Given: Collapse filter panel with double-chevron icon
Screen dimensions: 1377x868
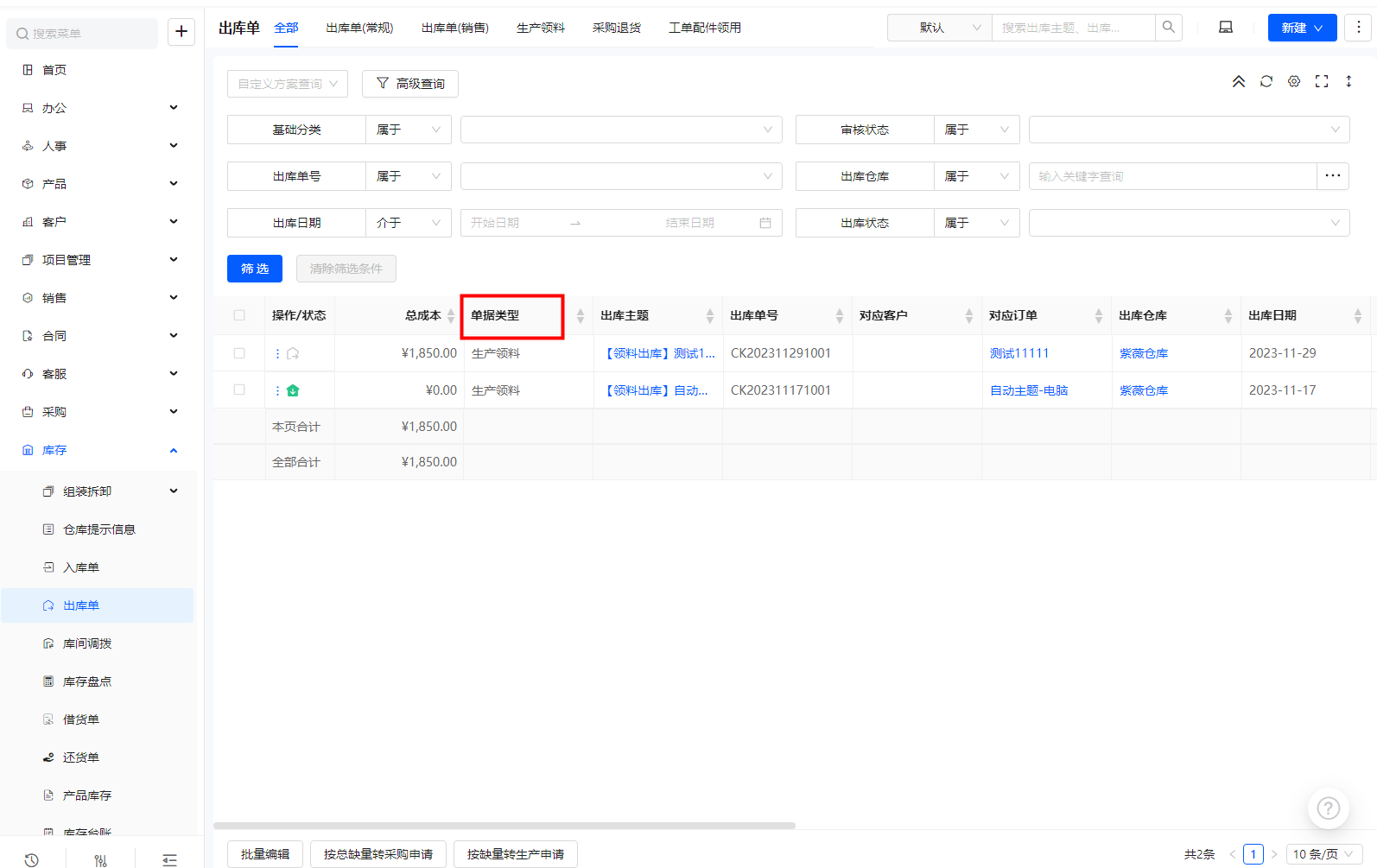Looking at the screenshot, I should [x=1239, y=81].
